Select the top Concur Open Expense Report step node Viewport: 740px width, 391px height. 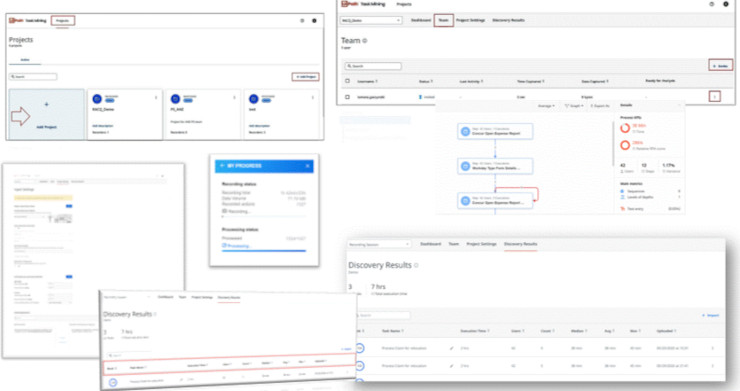pyautogui.click(x=495, y=131)
